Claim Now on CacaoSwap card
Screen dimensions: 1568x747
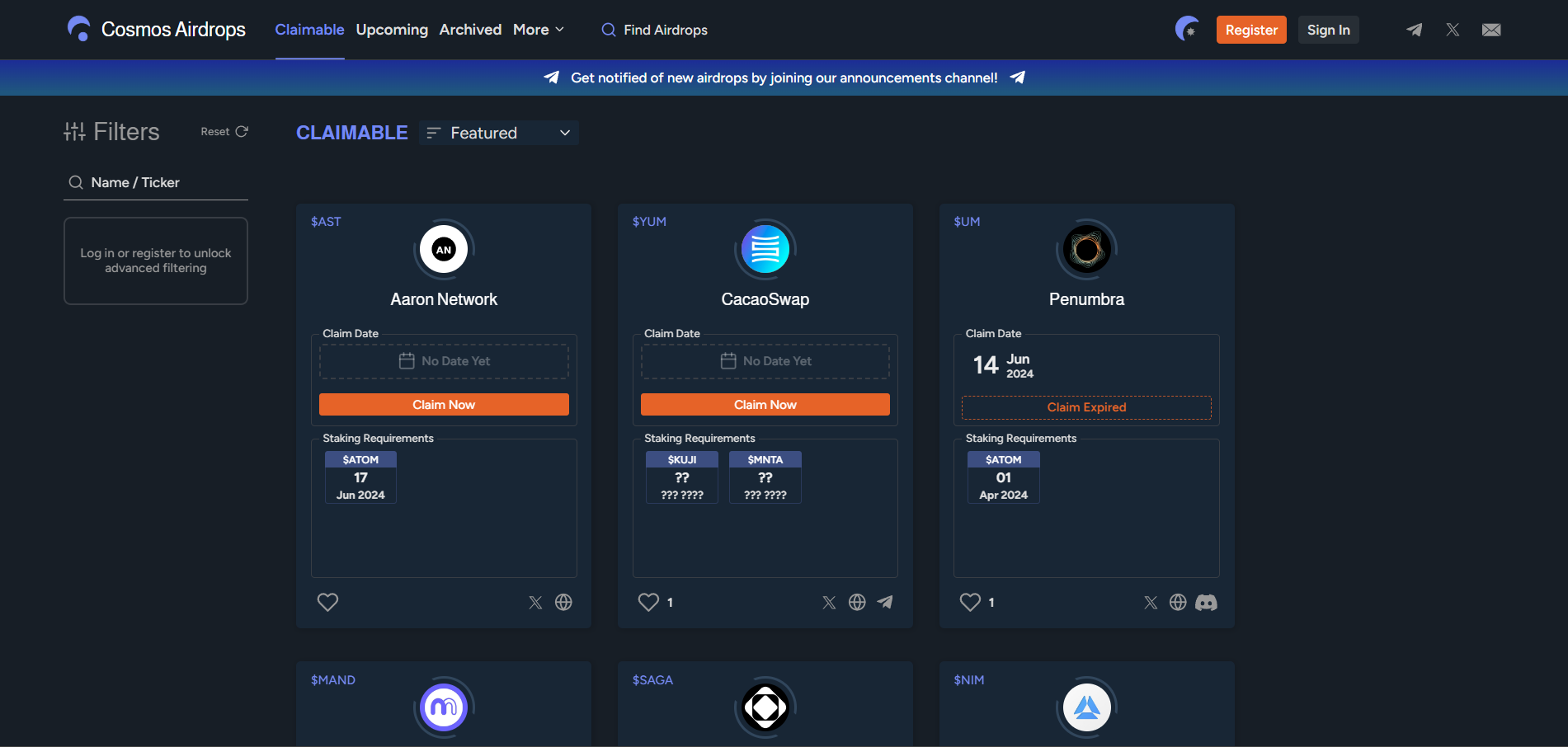[765, 405]
